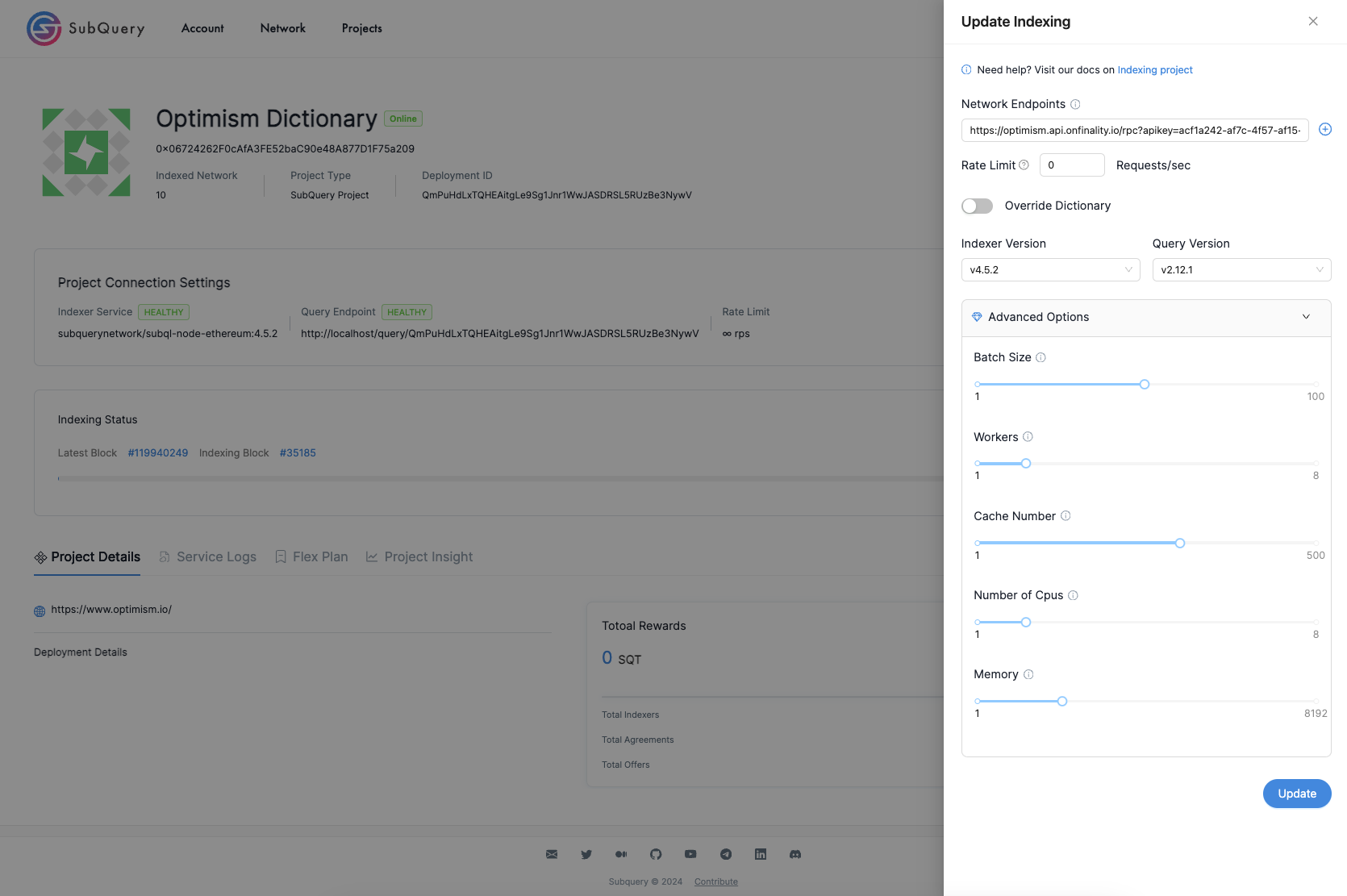1347x896 pixels.
Task: Focus the Network Endpoints URL field
Action: (x=1135, y=130)
